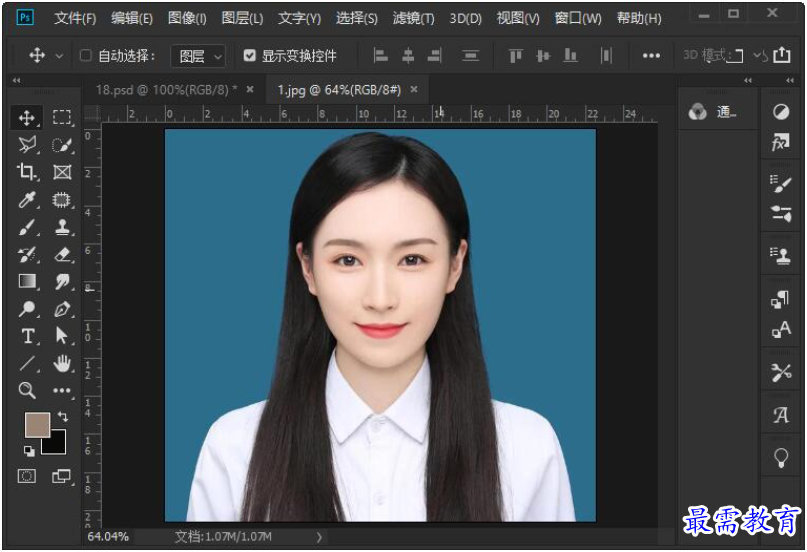Screen dimensions: 807x552
Task: Change the screen mode button
Action: [x=62, y=476]
